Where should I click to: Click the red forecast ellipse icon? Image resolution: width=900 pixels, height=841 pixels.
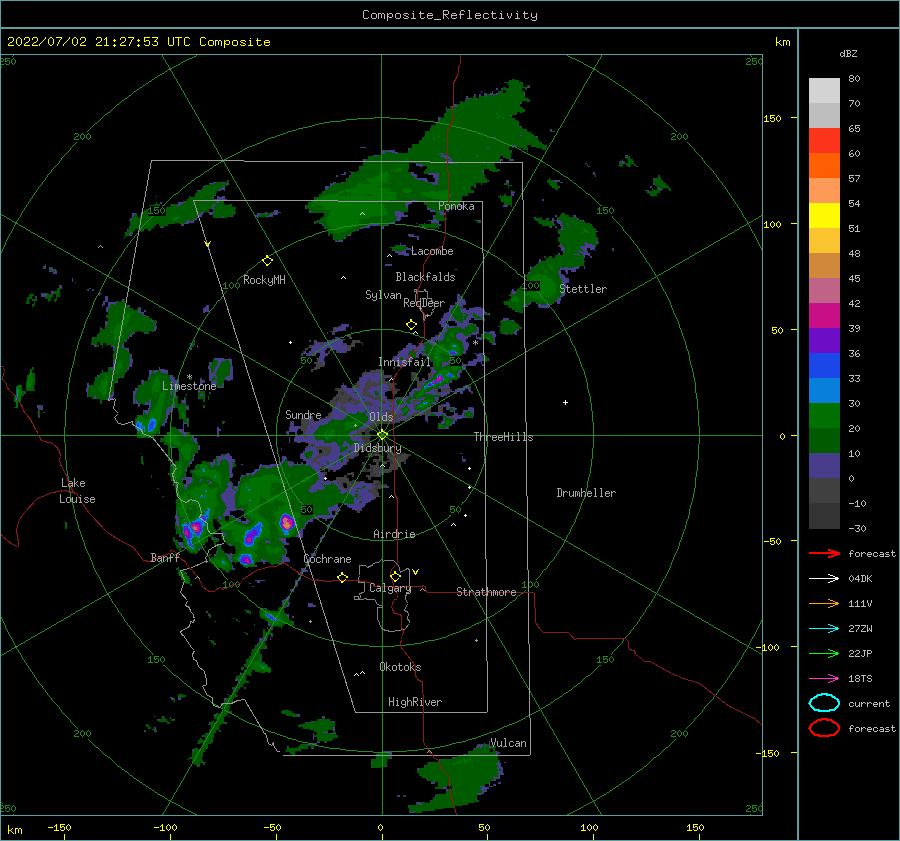click(x=824, y=728)
